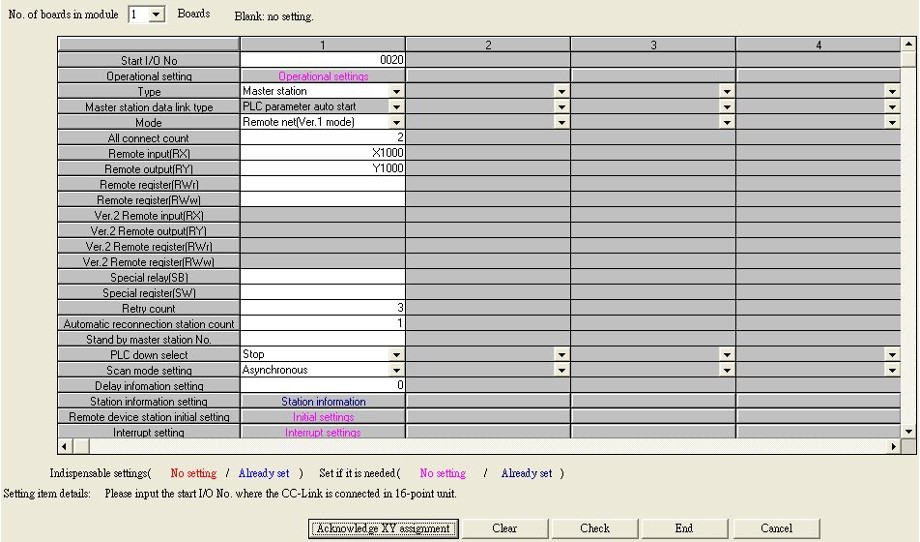Open the Interrupt settings button
The width and height of the screenshot is (920, 542).
pyautogui.click(x=323, y=432)
